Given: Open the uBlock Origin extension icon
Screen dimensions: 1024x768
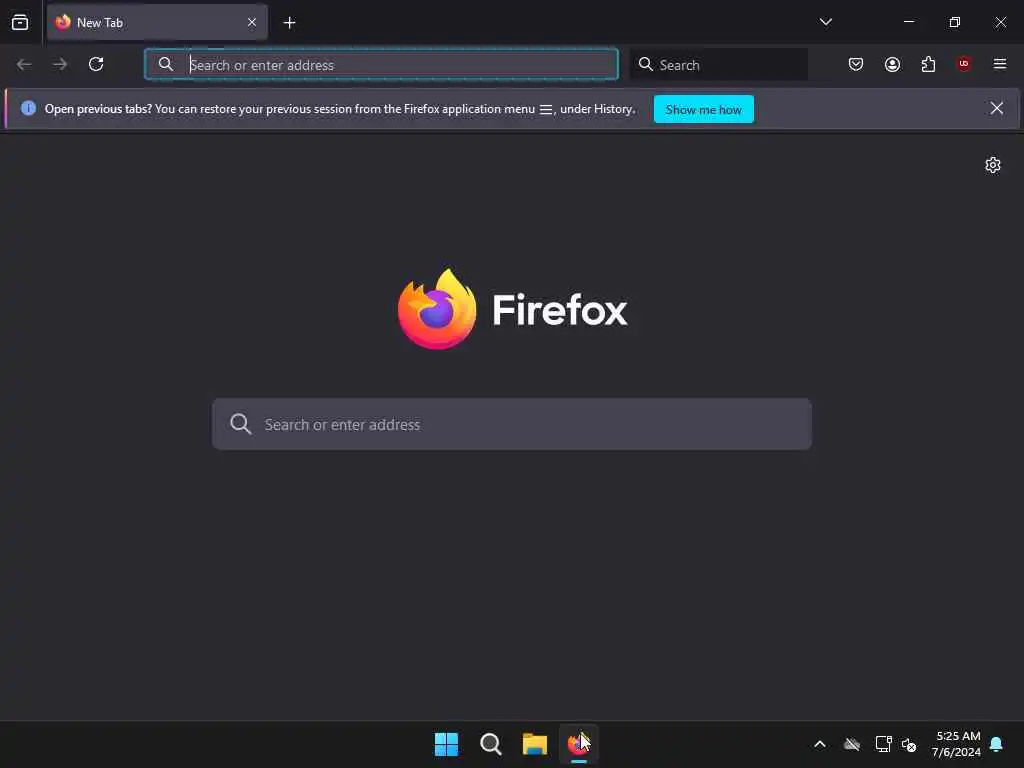Looking at the screenshot, I should tap(964, 63).
